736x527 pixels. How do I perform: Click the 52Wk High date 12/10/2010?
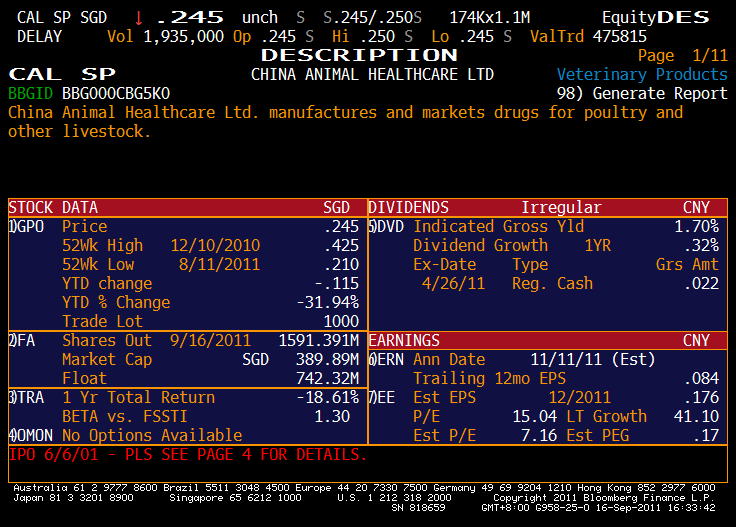(215, 245)
